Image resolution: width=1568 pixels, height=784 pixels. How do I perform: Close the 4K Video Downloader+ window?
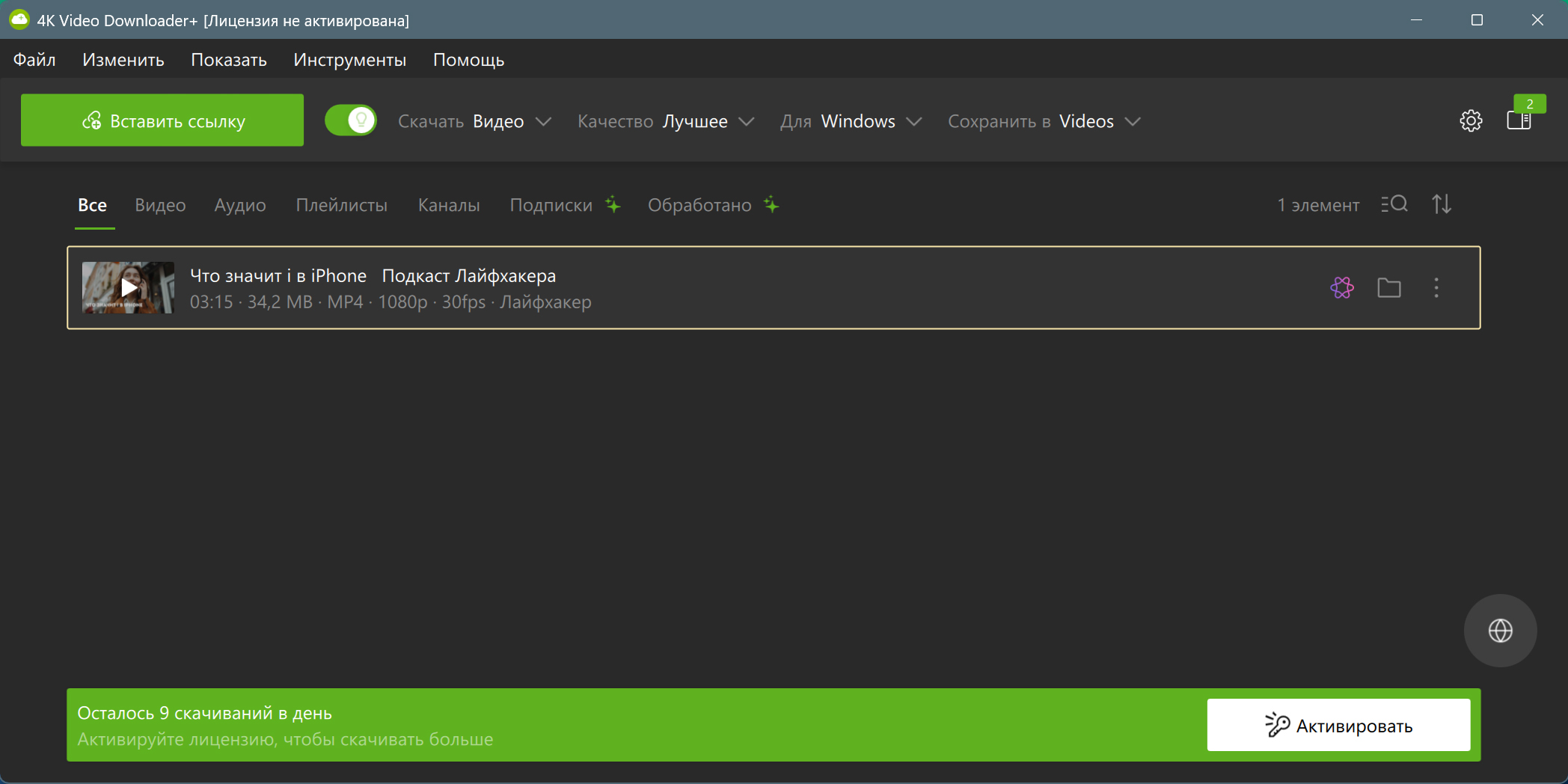click(x=1537, y=19)
